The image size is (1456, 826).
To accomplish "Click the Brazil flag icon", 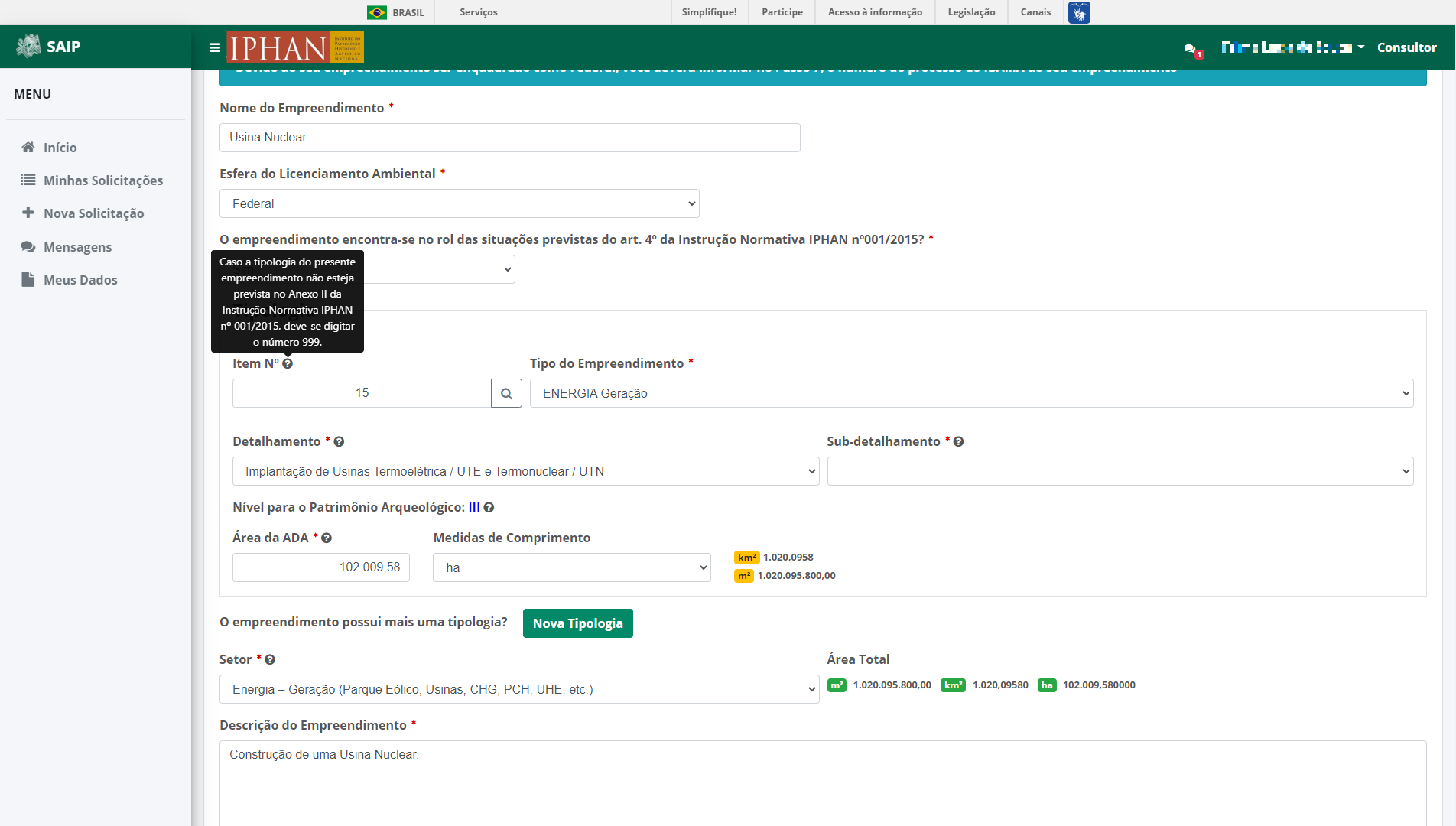I will point(377,12).
